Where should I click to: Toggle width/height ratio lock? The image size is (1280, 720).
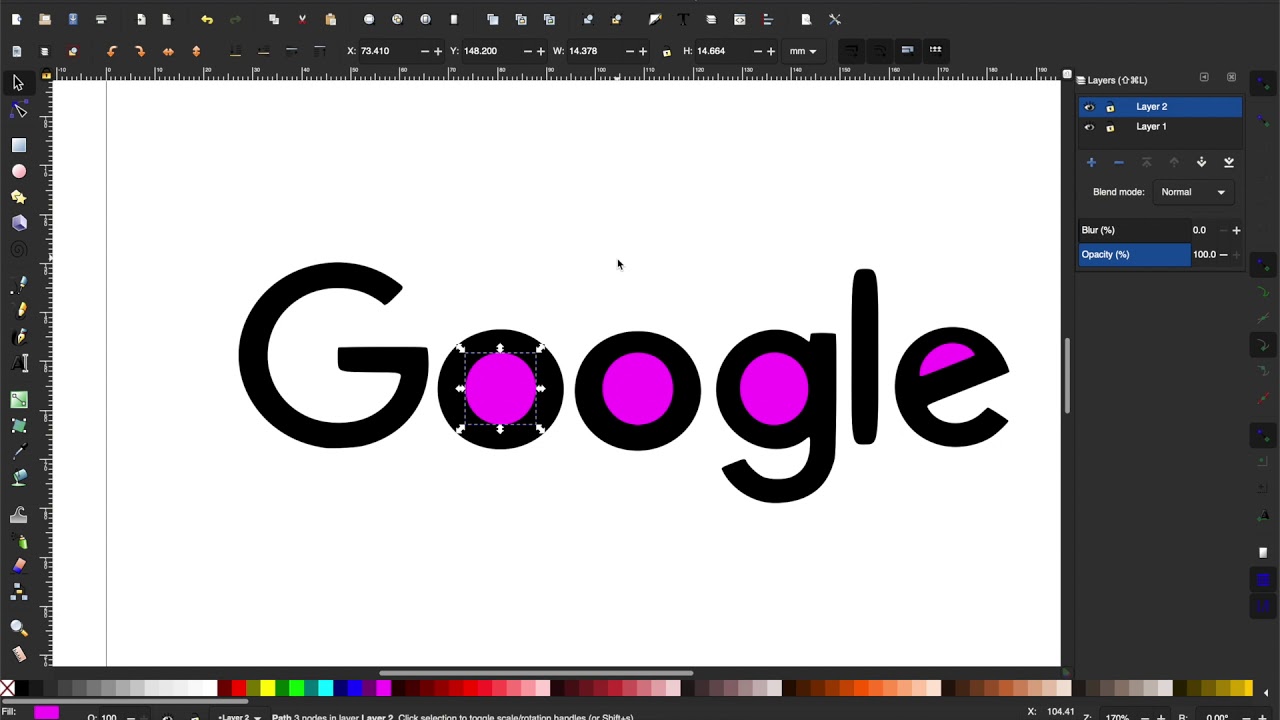pos(667,52)
